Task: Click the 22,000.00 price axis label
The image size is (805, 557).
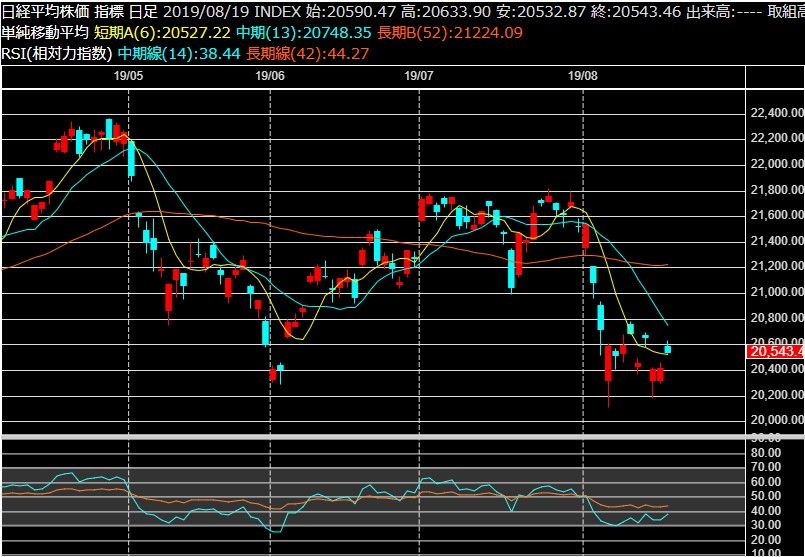Action: tap(777, 164)
